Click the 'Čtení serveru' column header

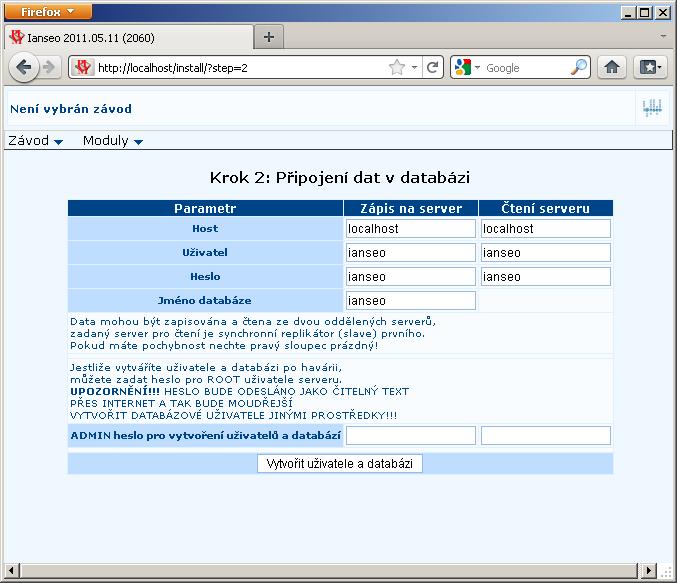(x=546, y=209)
